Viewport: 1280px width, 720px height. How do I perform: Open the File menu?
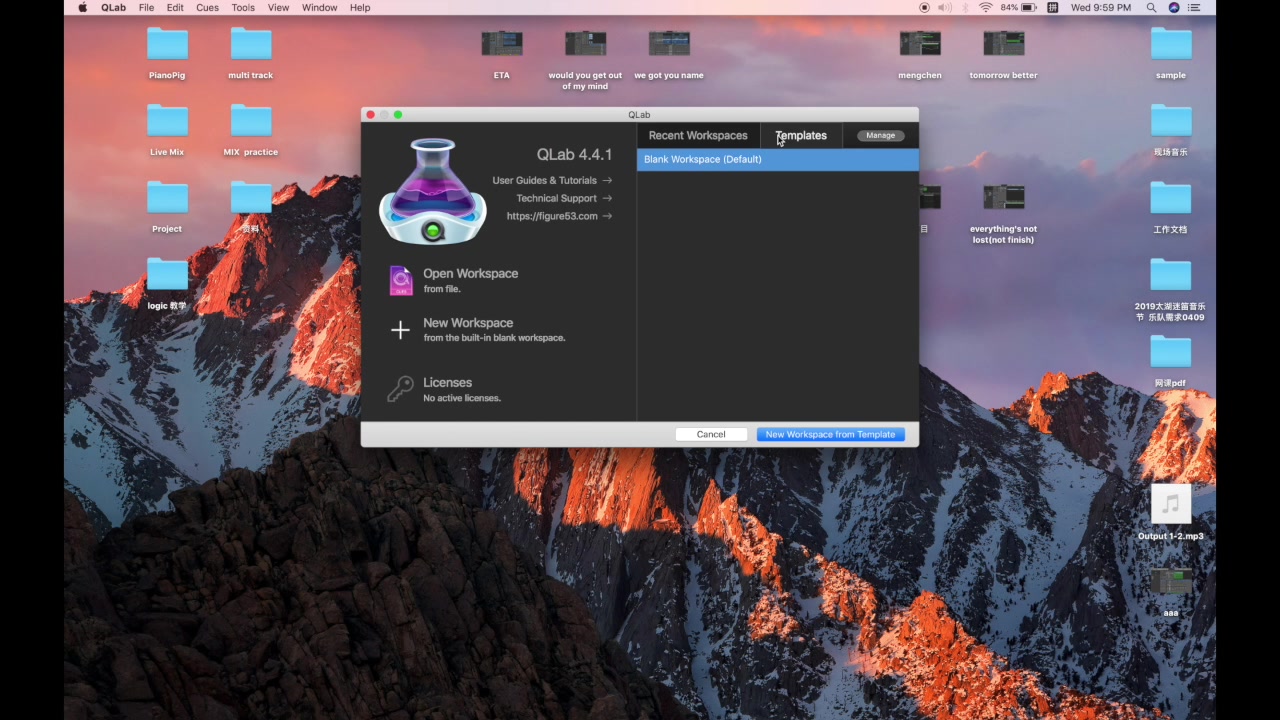[x=147, y=8]
